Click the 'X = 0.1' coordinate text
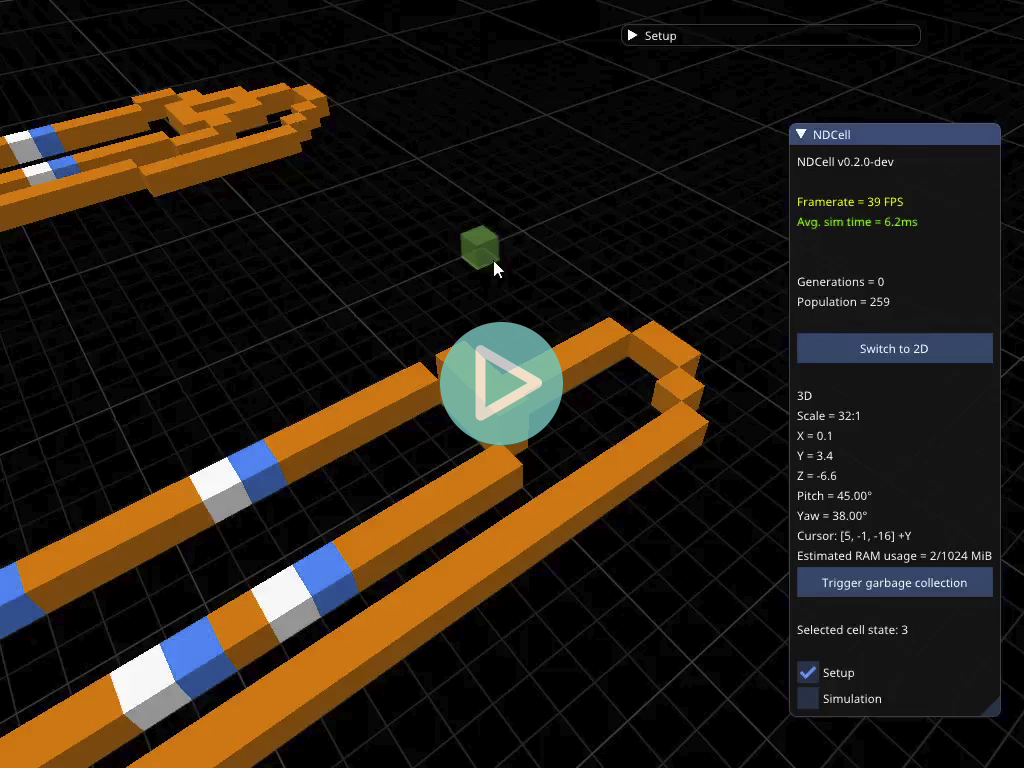 814,436
